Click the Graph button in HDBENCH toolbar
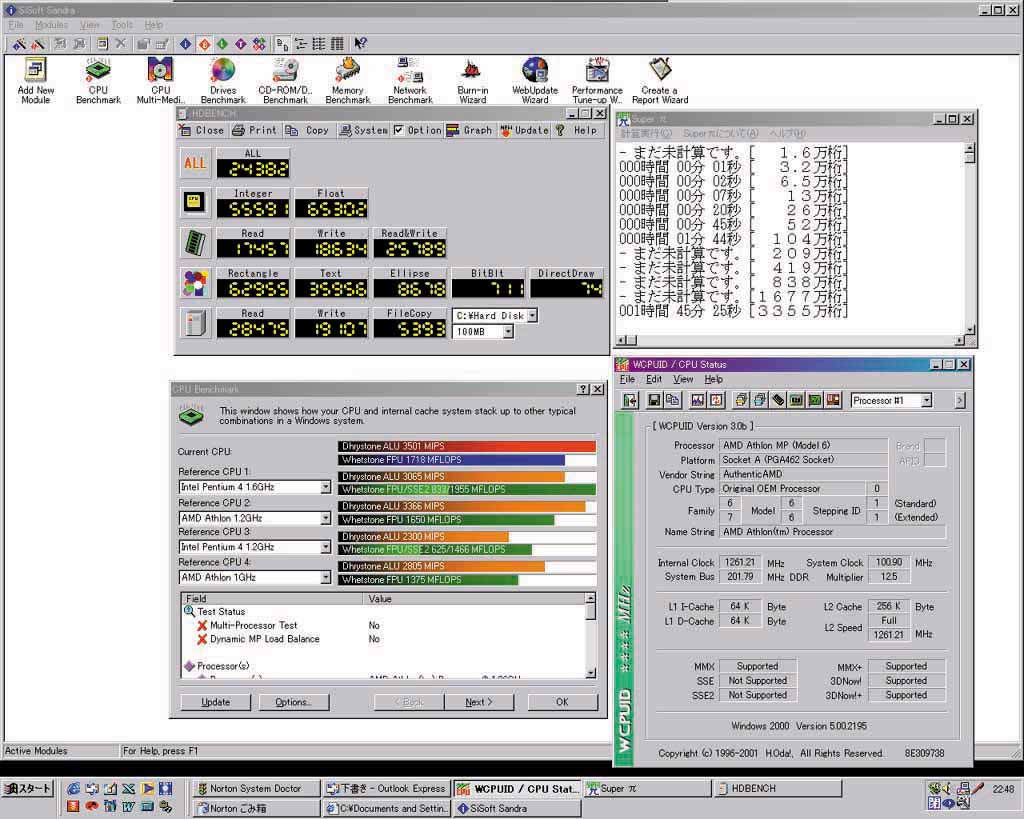The image size is (1024, 819). [470, 130]
